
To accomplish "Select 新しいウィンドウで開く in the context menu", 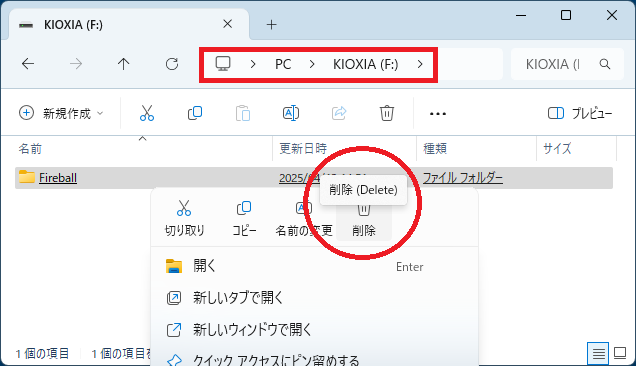I will coord(314,329).
